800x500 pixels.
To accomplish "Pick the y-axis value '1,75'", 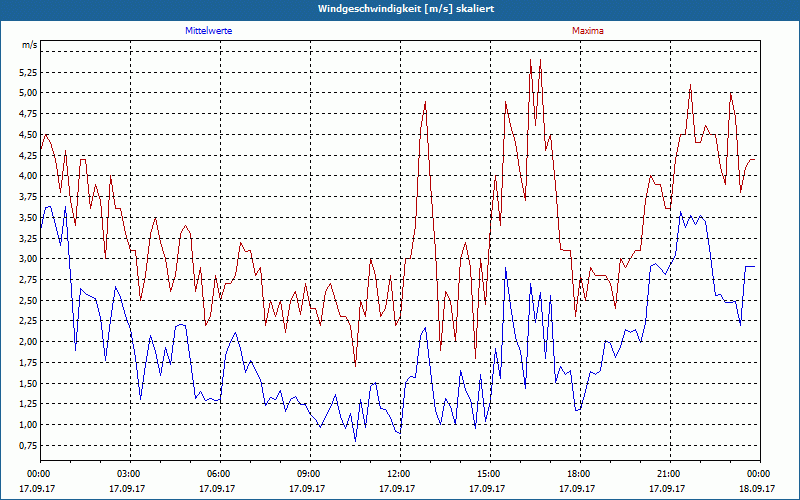I will pyautogui.click(x=29, y=363).
